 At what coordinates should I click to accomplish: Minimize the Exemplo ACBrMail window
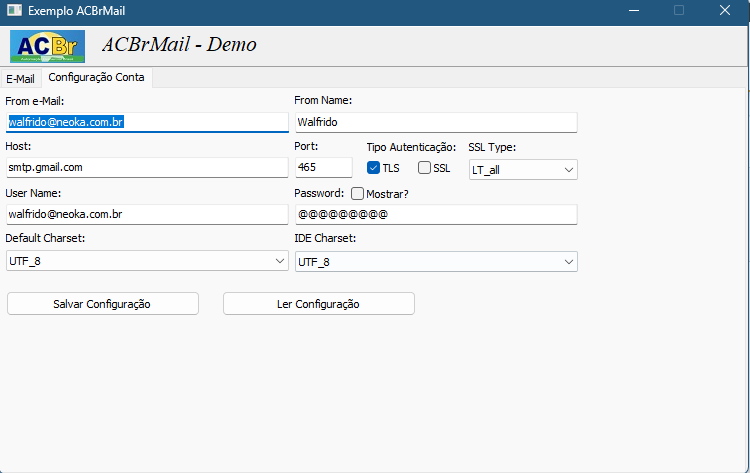[x=634, y=11]
